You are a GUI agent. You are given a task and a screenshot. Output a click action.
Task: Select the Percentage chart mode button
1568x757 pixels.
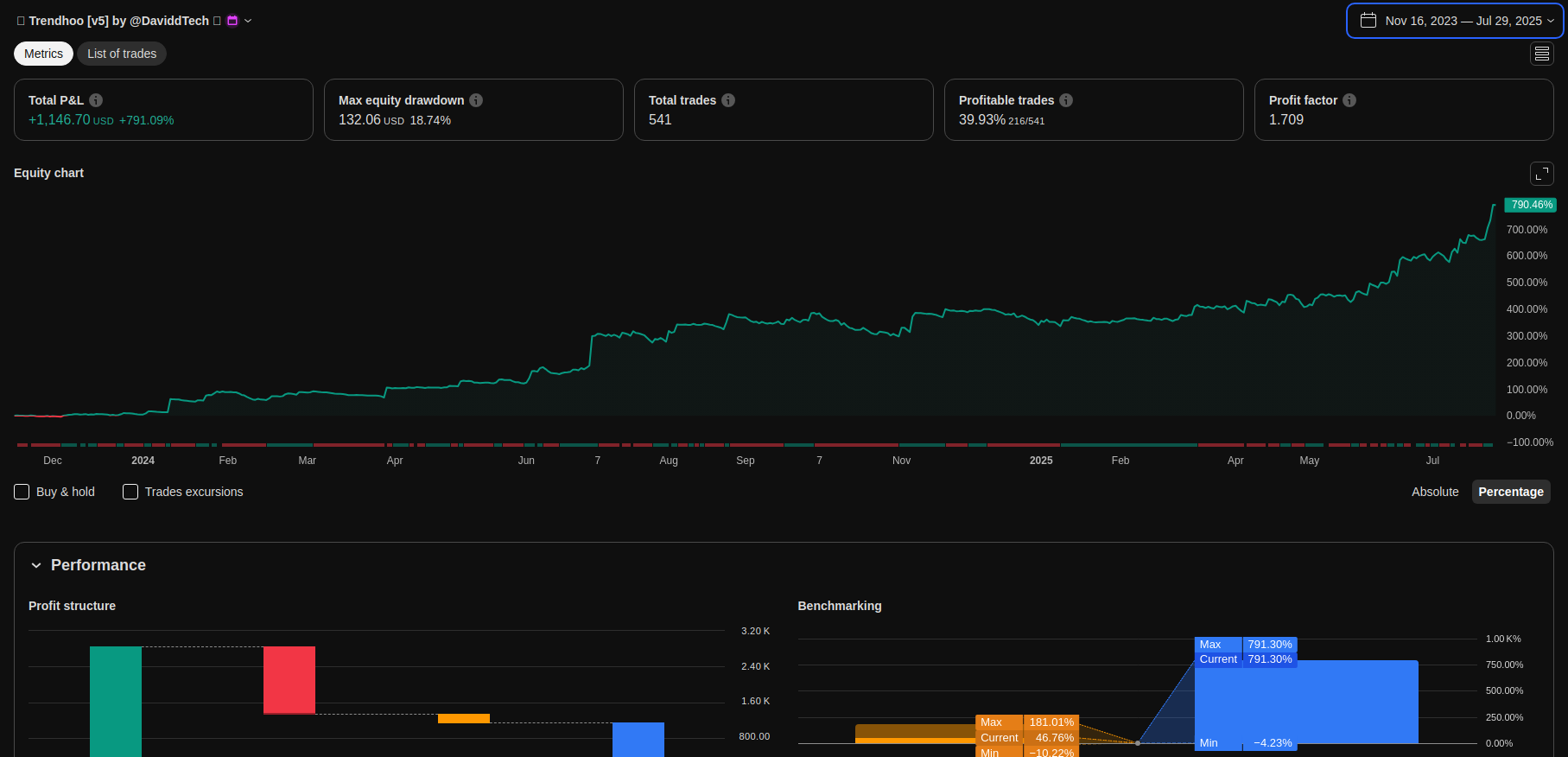pos(1510,492)
